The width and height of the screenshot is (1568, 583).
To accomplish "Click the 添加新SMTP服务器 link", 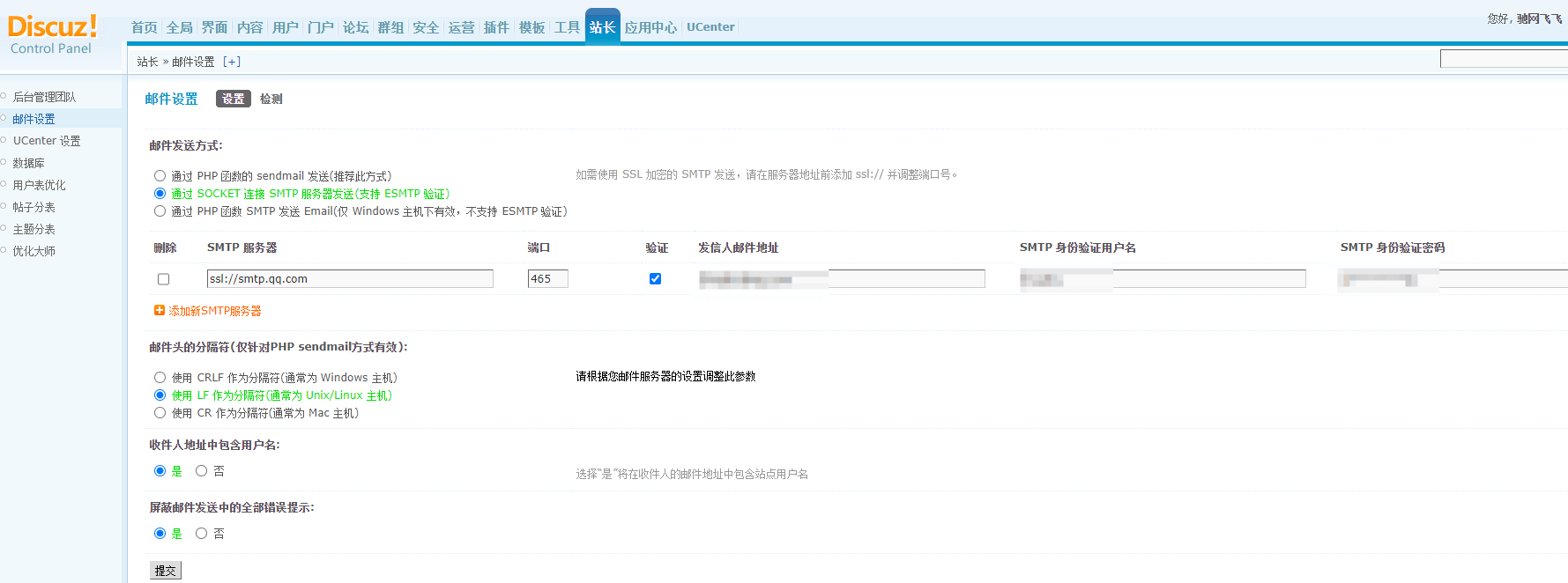I will click(214, 311).
